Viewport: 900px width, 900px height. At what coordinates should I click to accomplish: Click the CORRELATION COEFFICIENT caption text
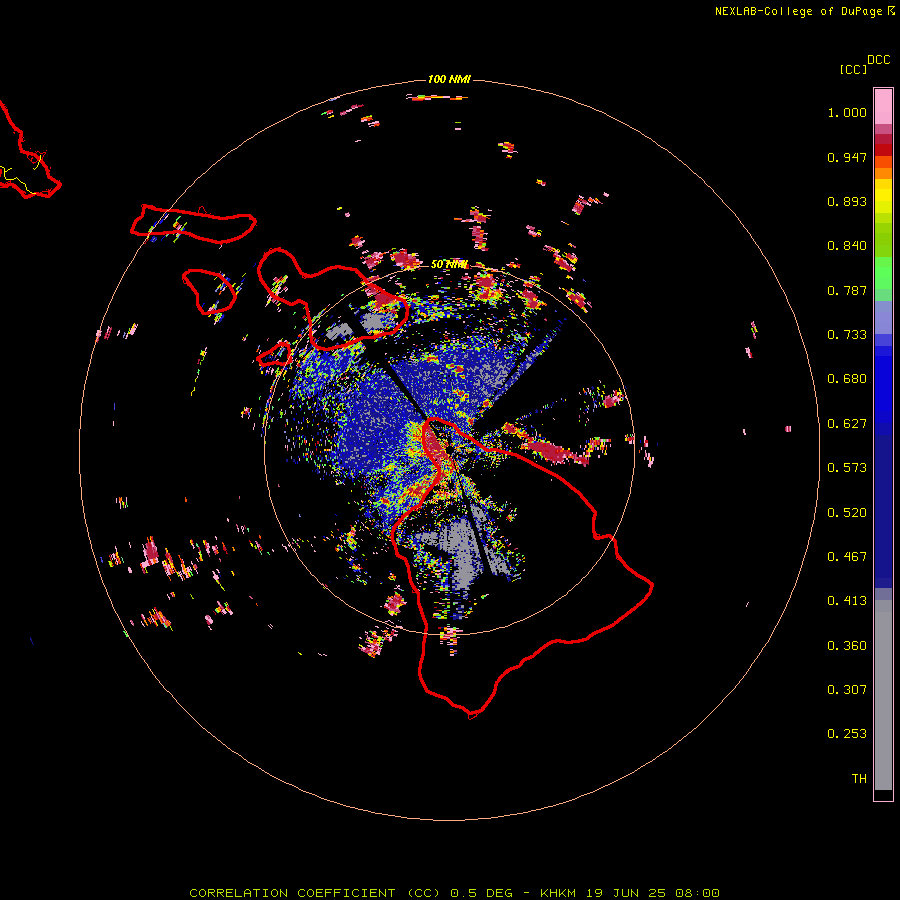click(x=292, y=893)
